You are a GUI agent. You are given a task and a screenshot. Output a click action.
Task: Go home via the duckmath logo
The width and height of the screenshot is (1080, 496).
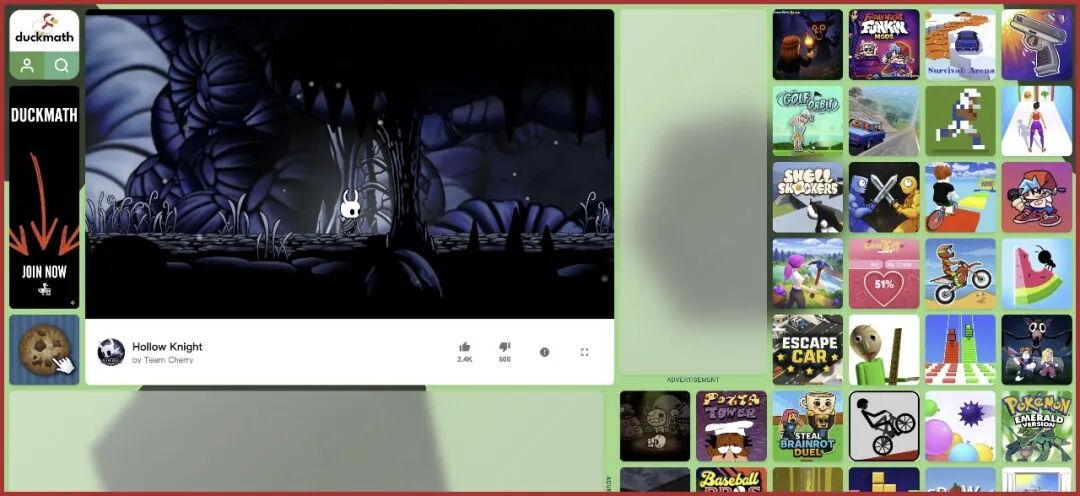coord(45,31)
